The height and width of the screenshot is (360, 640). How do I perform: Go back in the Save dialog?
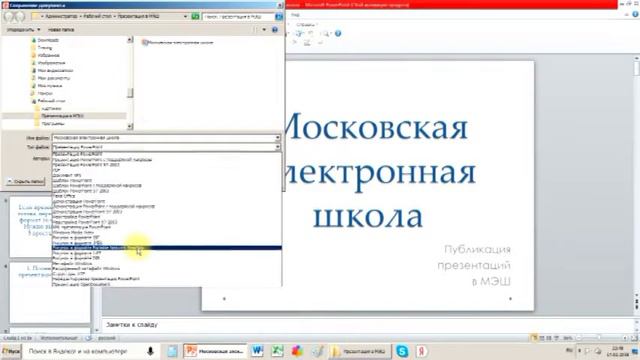(9, 17)
